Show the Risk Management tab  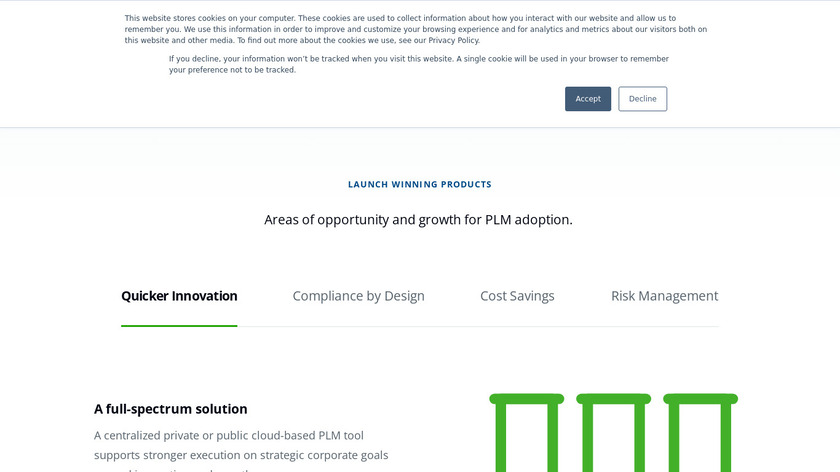point(664,296)
